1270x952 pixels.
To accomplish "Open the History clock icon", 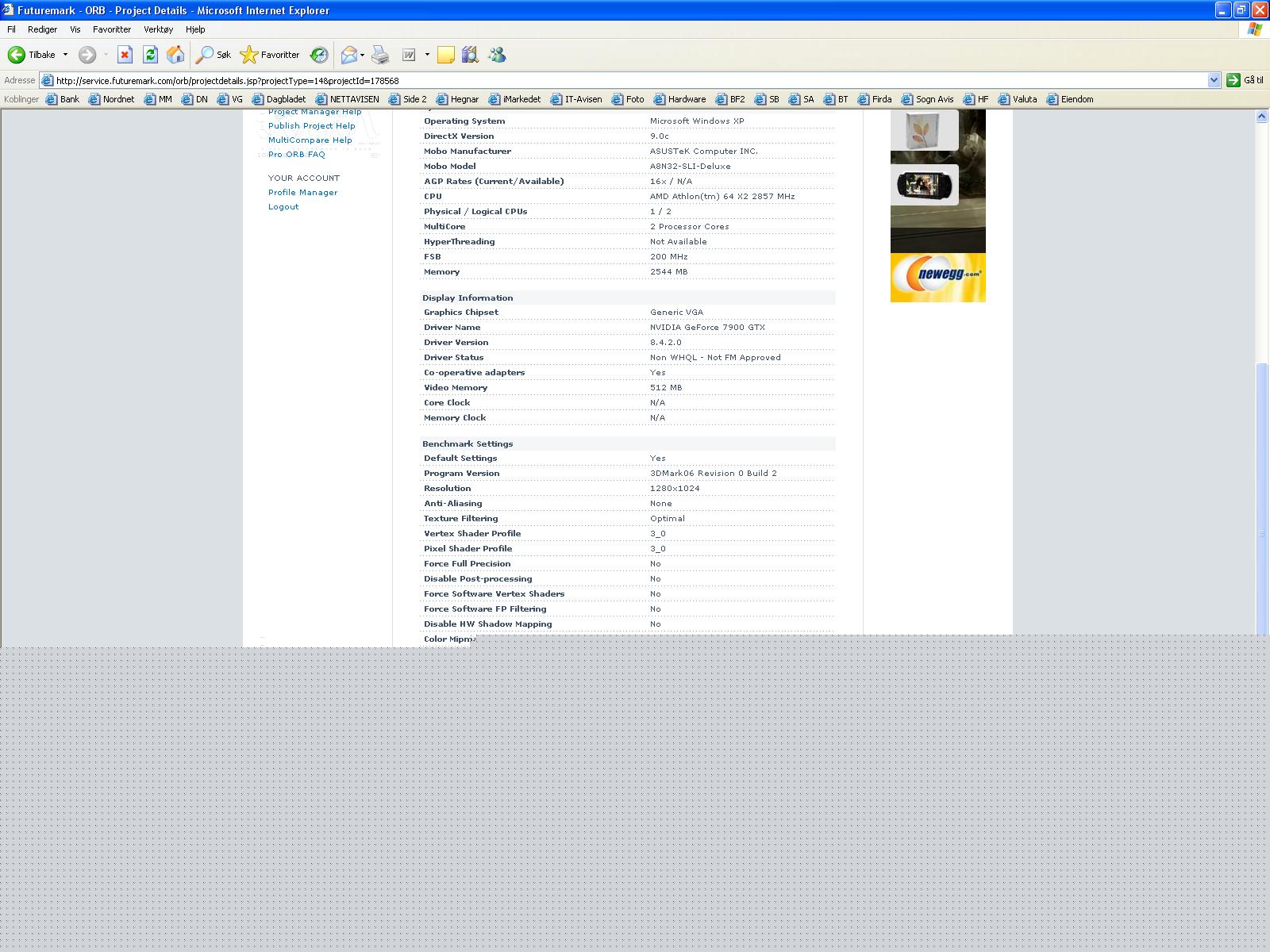I will [x=319, y=55].
